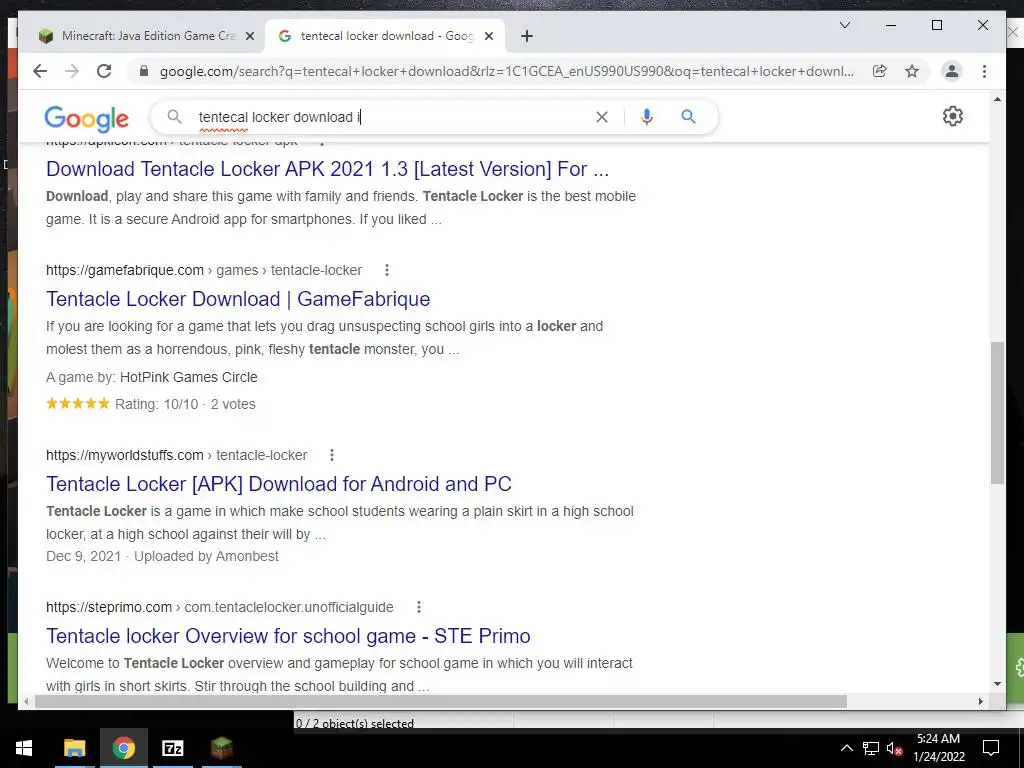Click the scroll-up arrow of page scrollbar
This screenshot has width=1024, height=768.
coord(997,99)
